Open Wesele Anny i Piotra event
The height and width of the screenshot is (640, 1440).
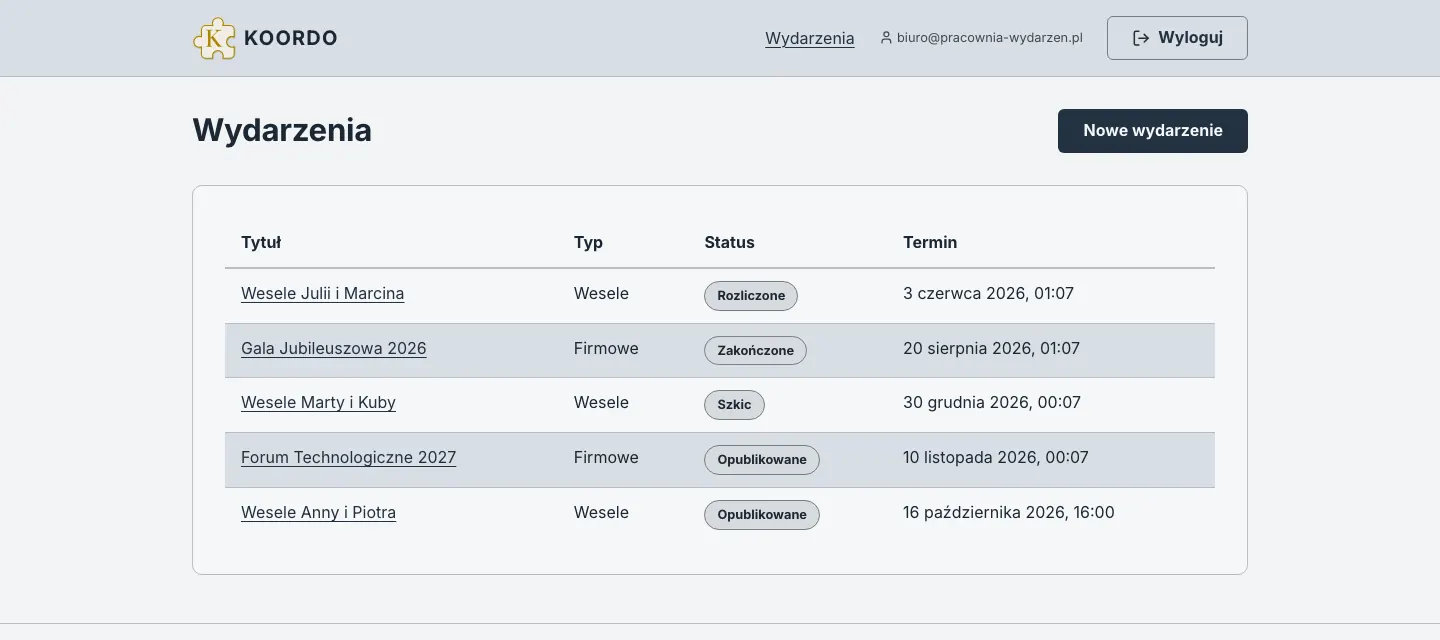click(318, 512)
